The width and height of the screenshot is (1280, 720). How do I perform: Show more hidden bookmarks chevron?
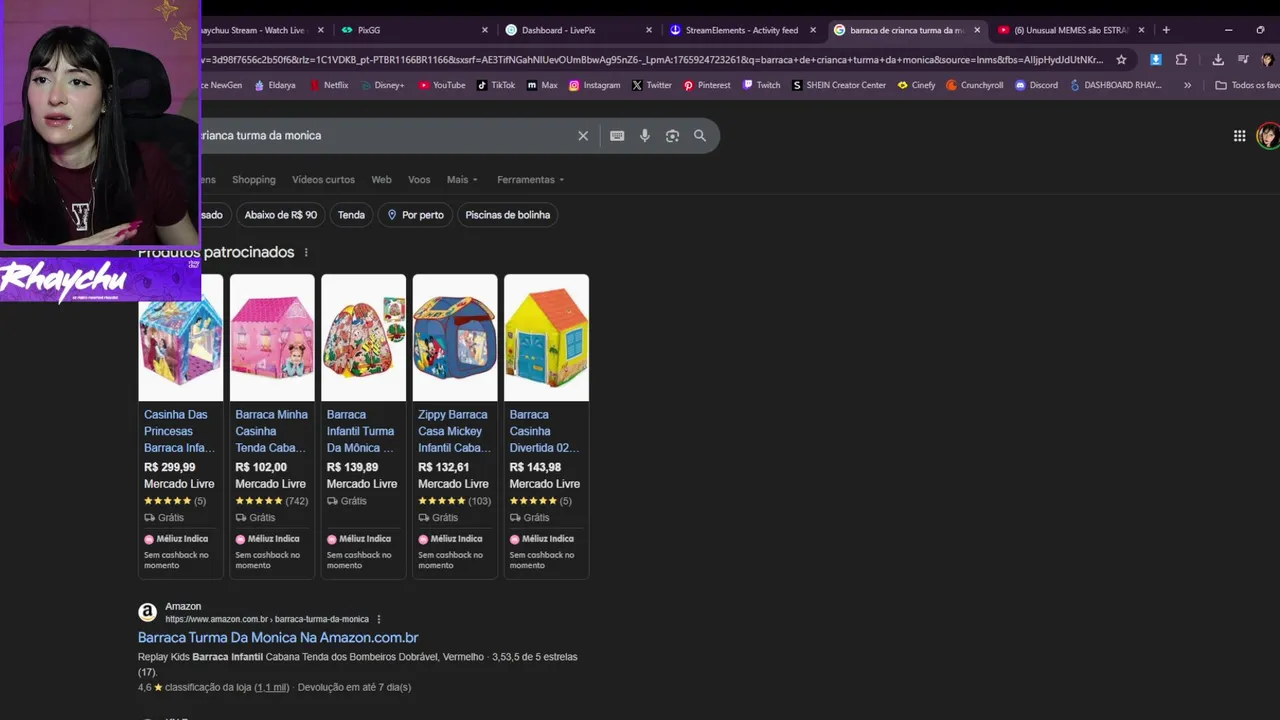pos(1187,85)
